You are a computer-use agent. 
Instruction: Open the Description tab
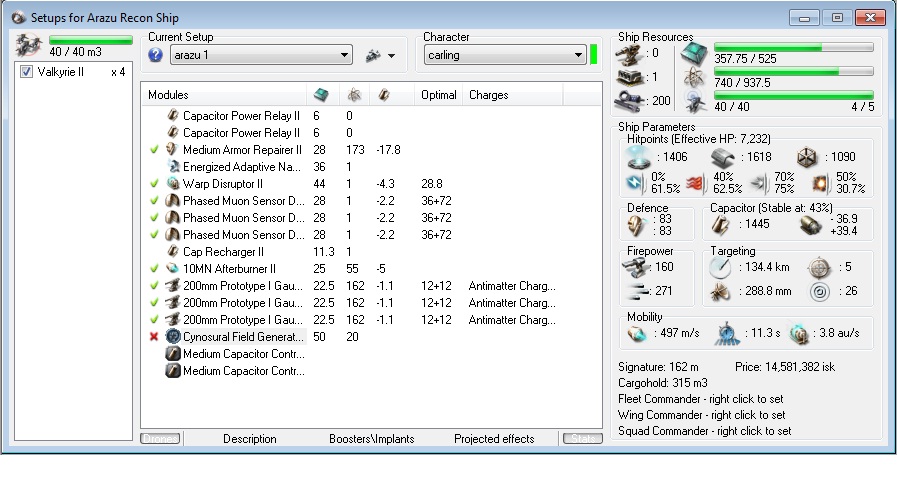(249, 439)
